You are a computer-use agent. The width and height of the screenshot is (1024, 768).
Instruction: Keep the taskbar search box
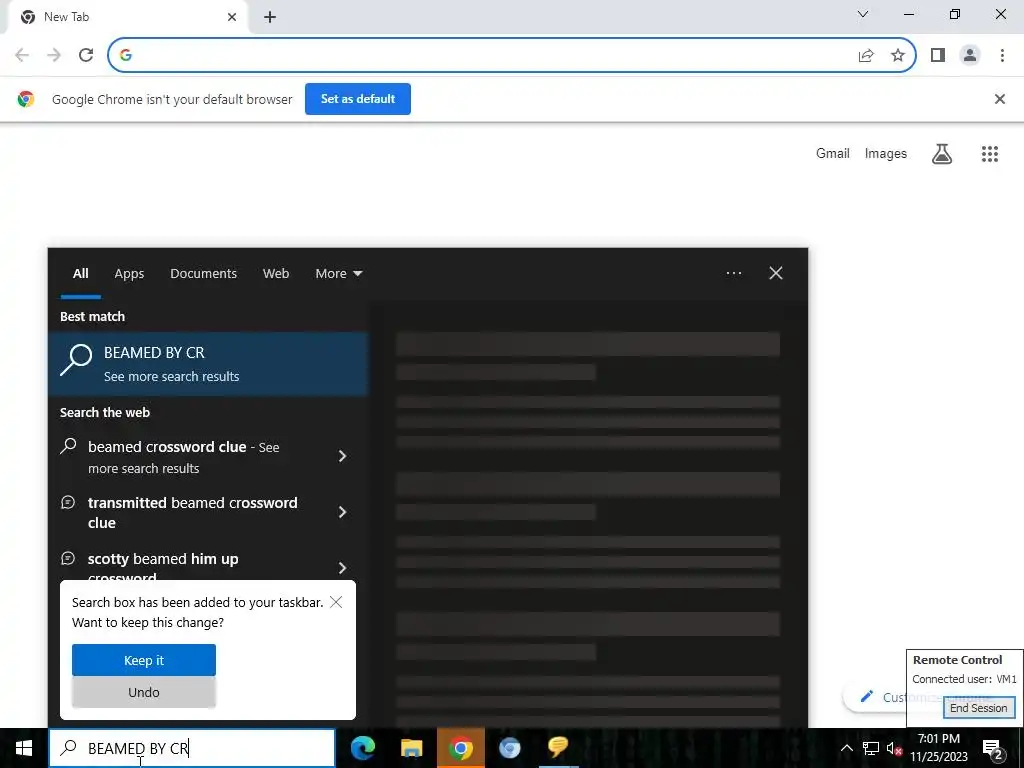click(x=144, y=660)
